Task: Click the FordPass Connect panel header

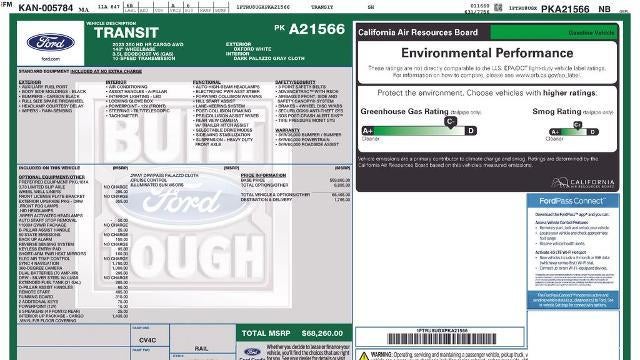Action: (x=573, y=201)
